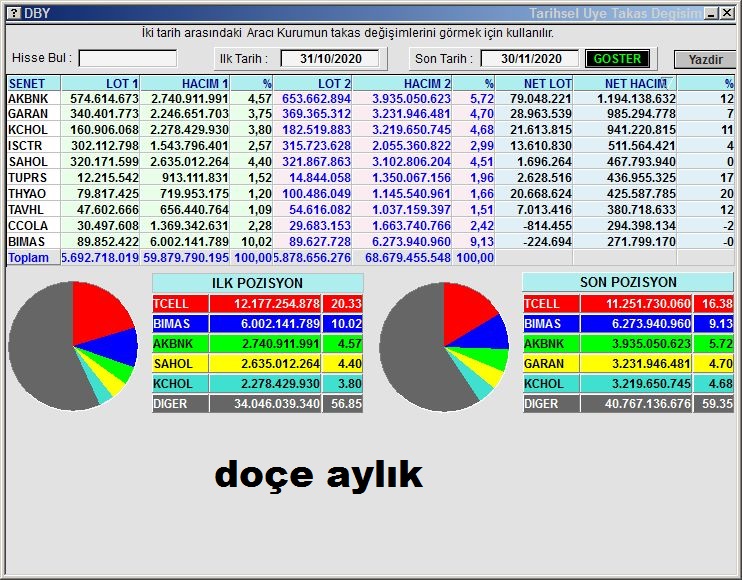The height and width of the screenshot is (580, 742).
Task: Click the GOSTER button
Action: 617,59
